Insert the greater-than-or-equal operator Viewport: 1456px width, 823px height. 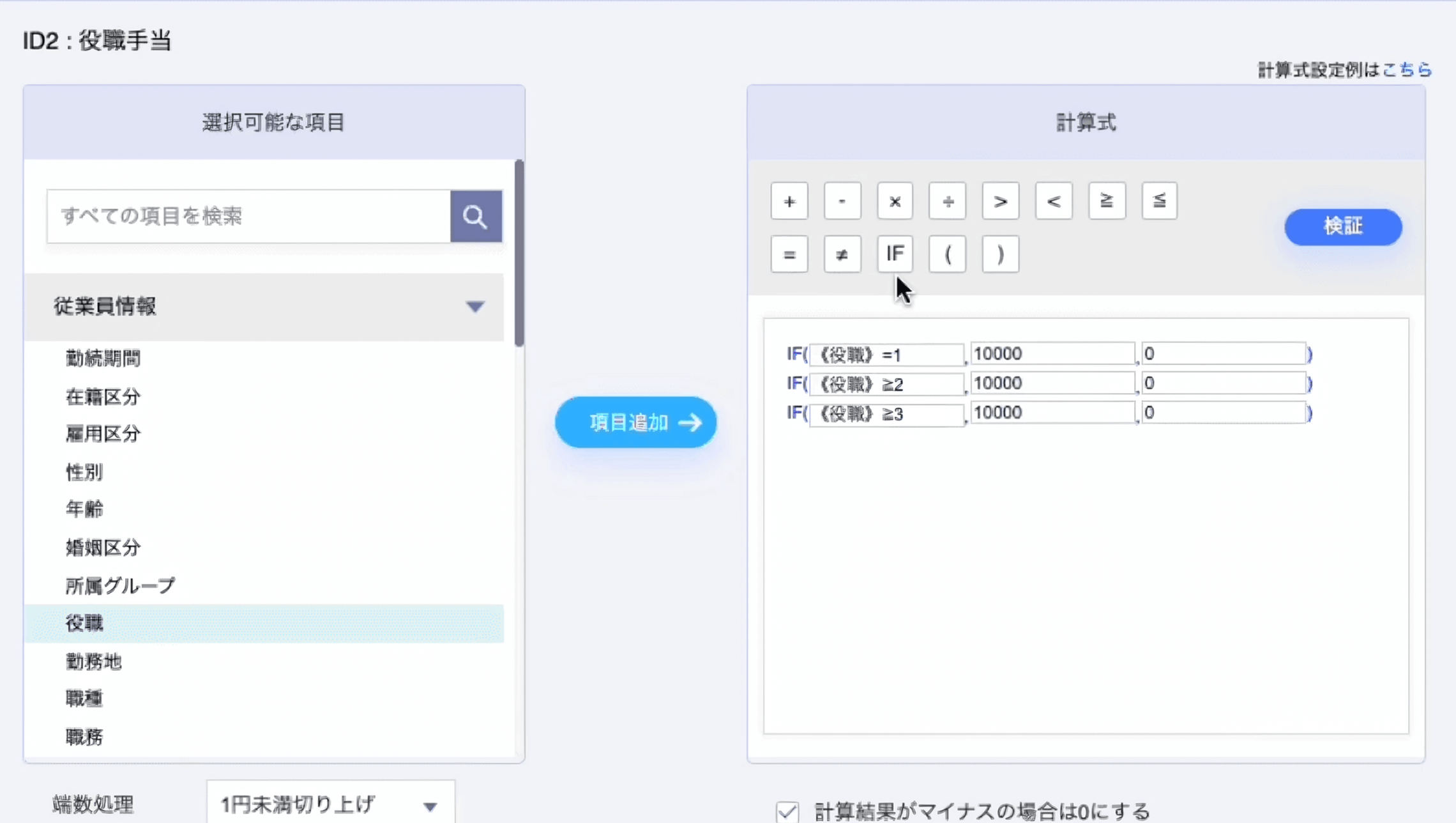pos(1107,201)
